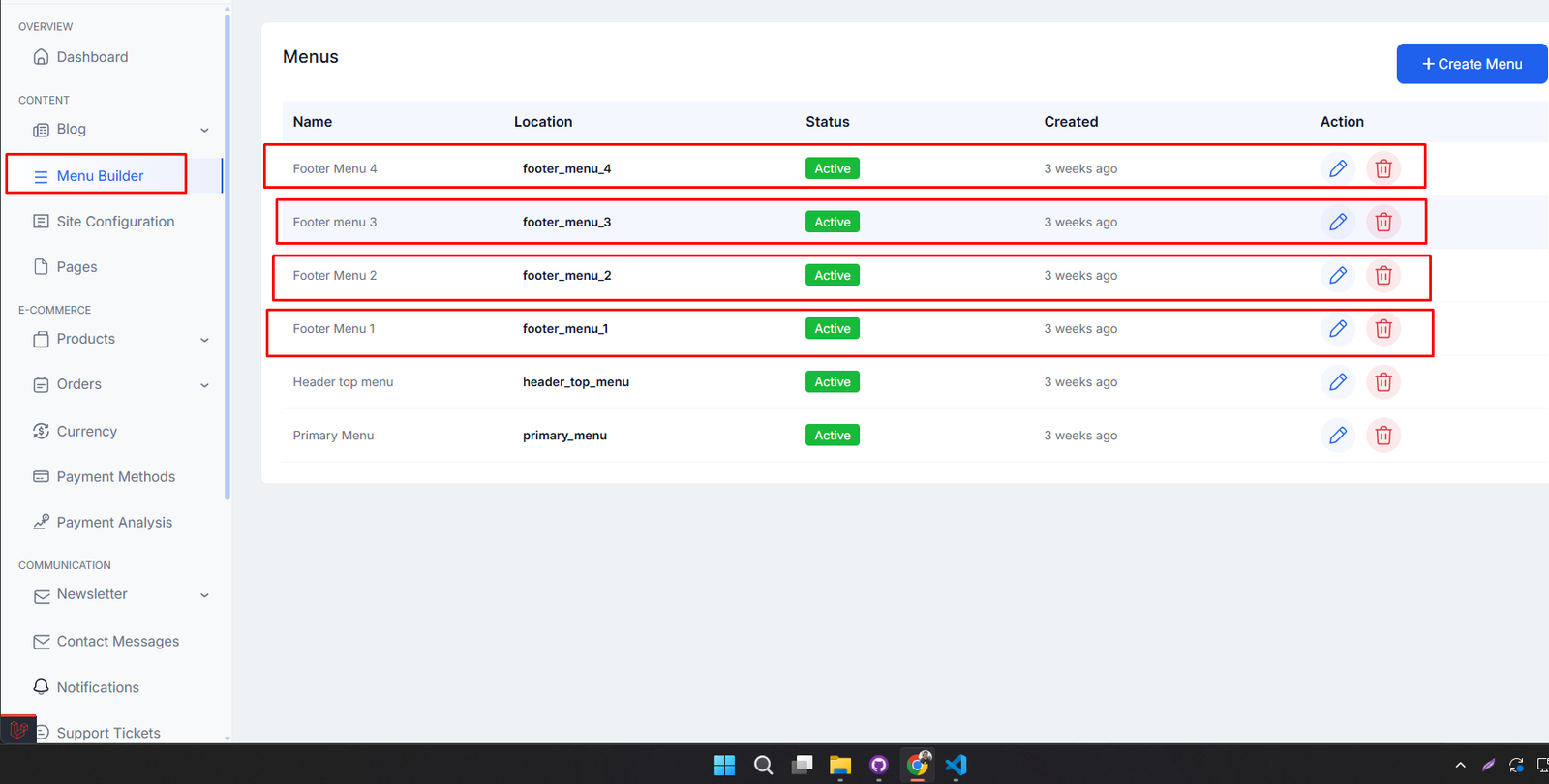Click the Products box icon
Viewport: 1549px width, 784px height.
[x=41, y=339]
